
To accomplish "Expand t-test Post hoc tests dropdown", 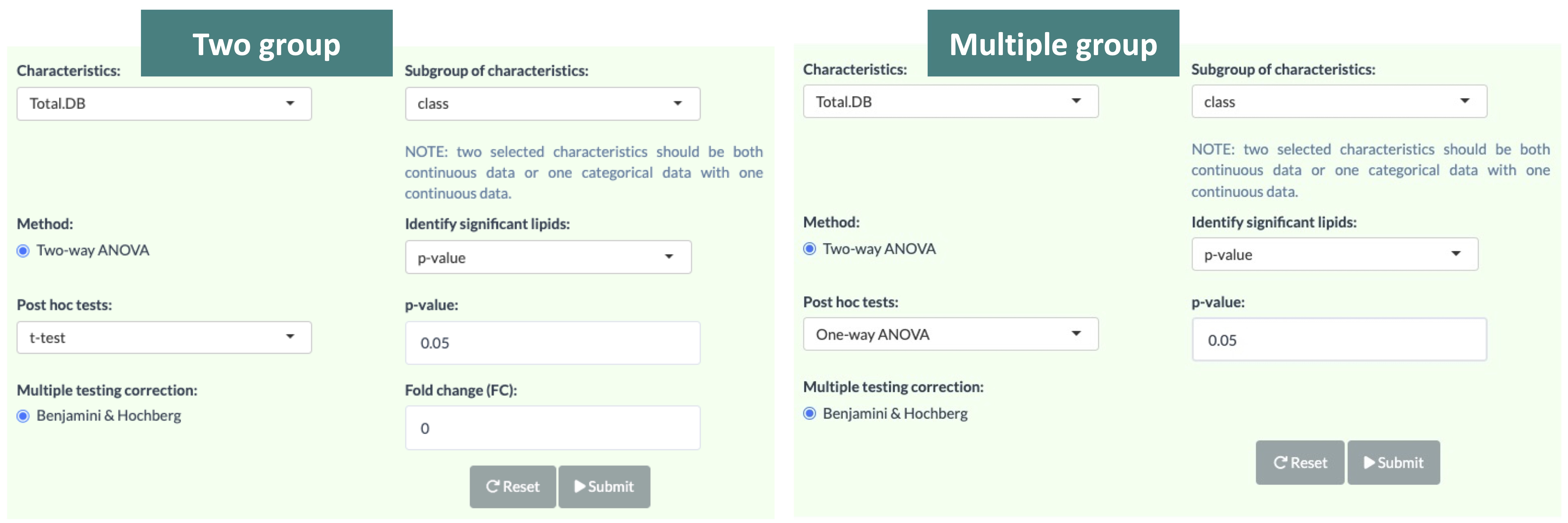I will coord(164,338).
